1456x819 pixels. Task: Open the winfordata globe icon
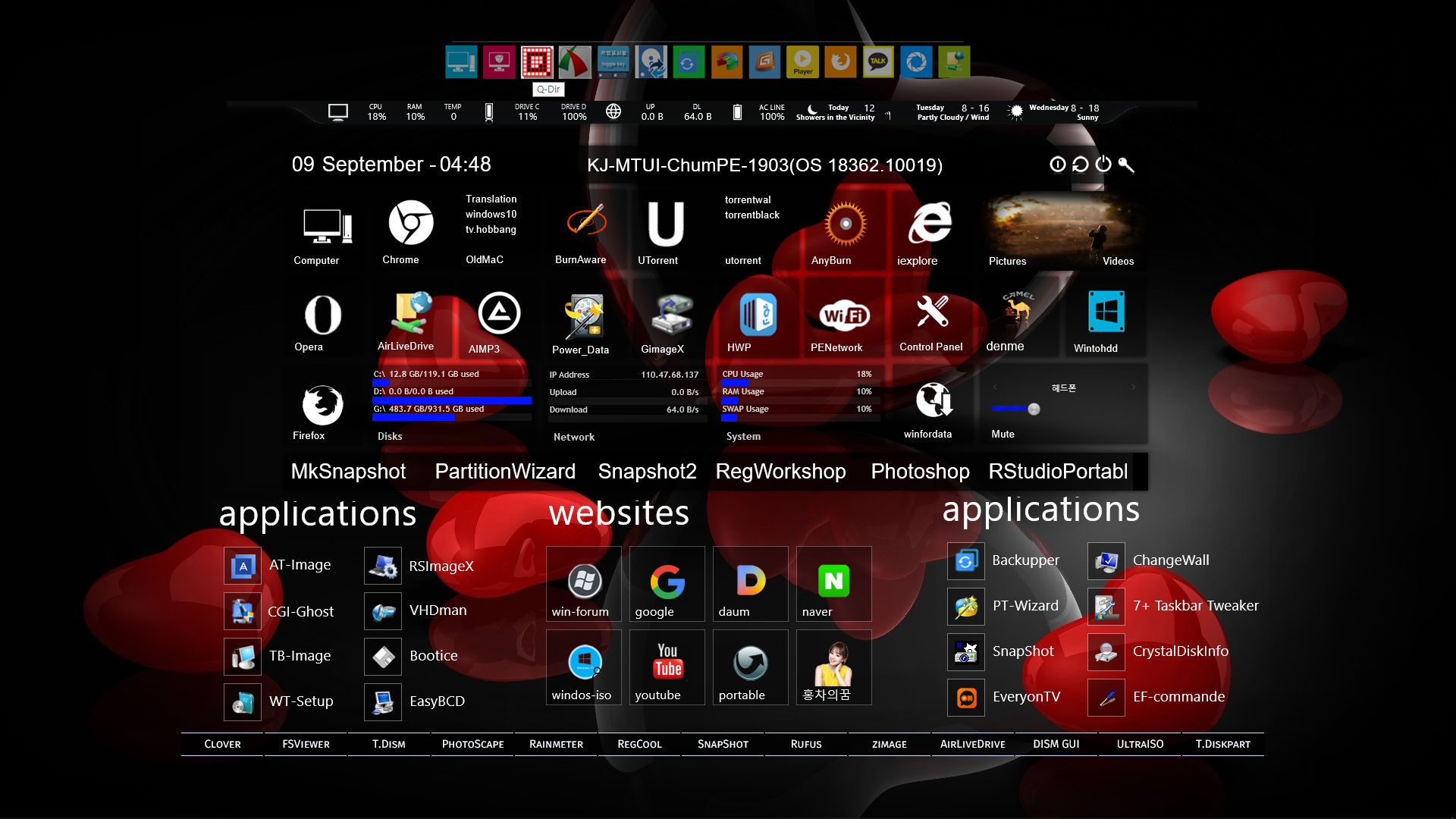click(934, 400)
